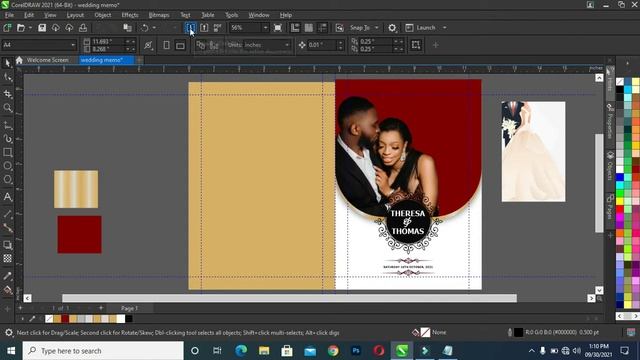Screen dimensions: 640x360
Task: Click the Snap To button
Action: (360, 28)
